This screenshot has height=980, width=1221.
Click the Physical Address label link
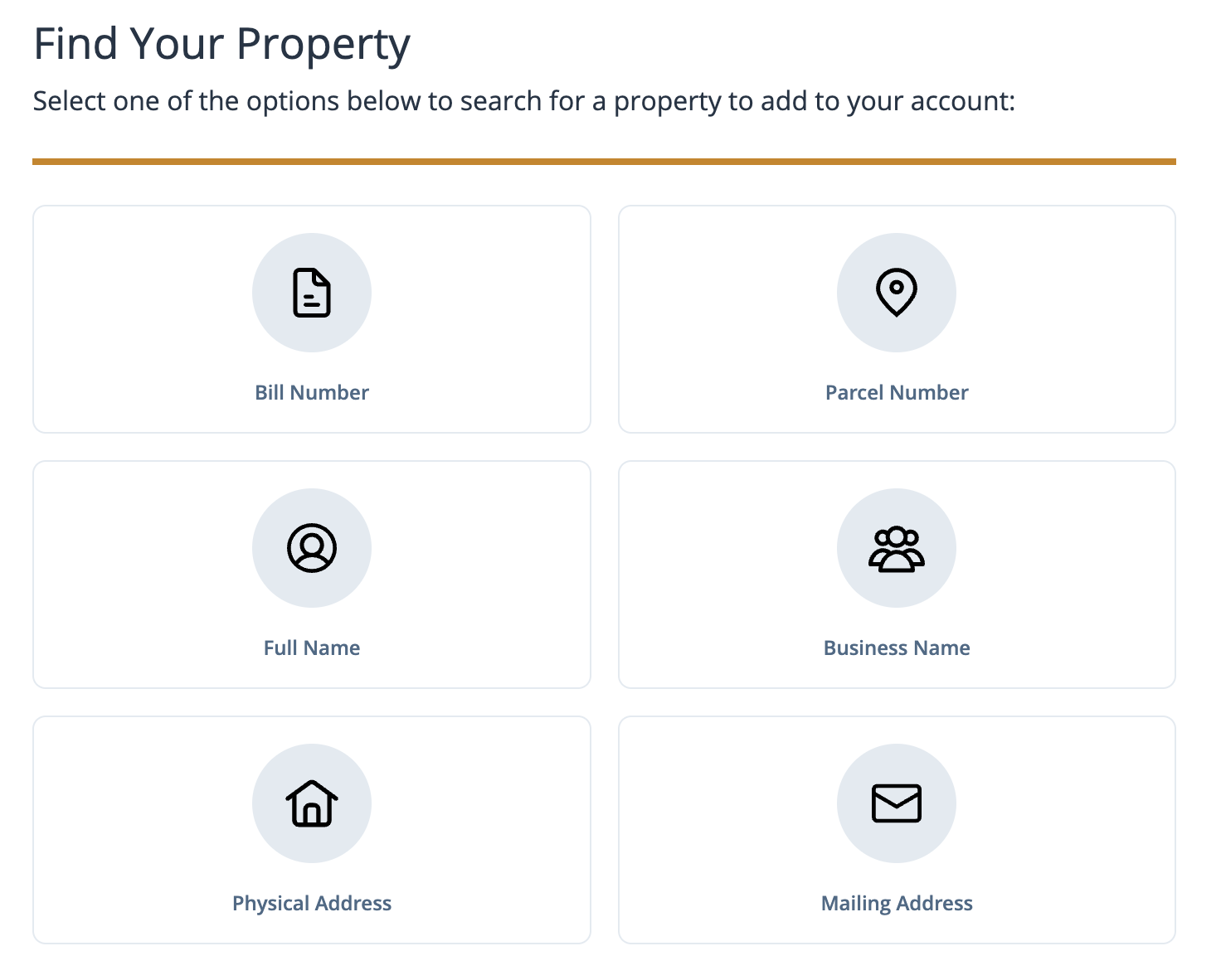point(312,903)
